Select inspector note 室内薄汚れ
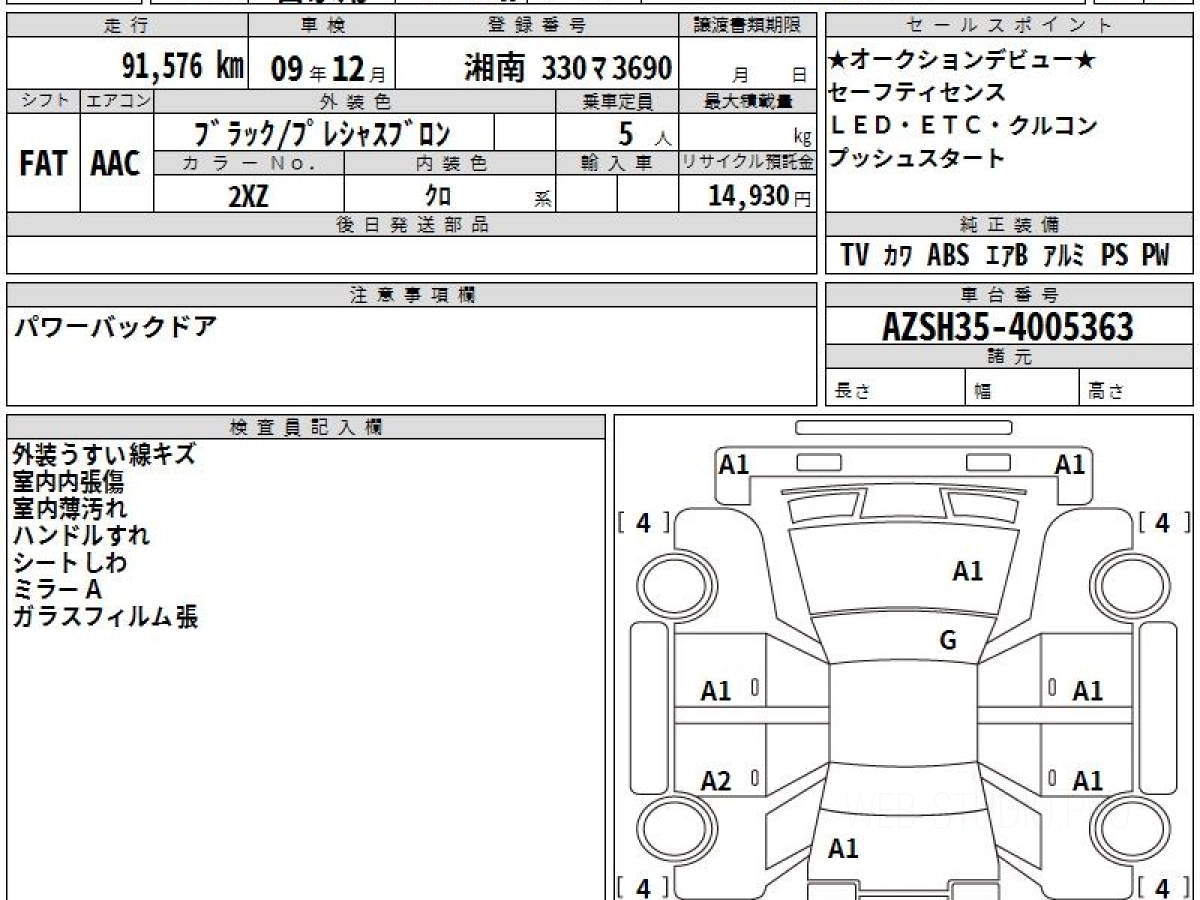The width and height of the screenshot is (1200, 900). (x=70, y=508)
